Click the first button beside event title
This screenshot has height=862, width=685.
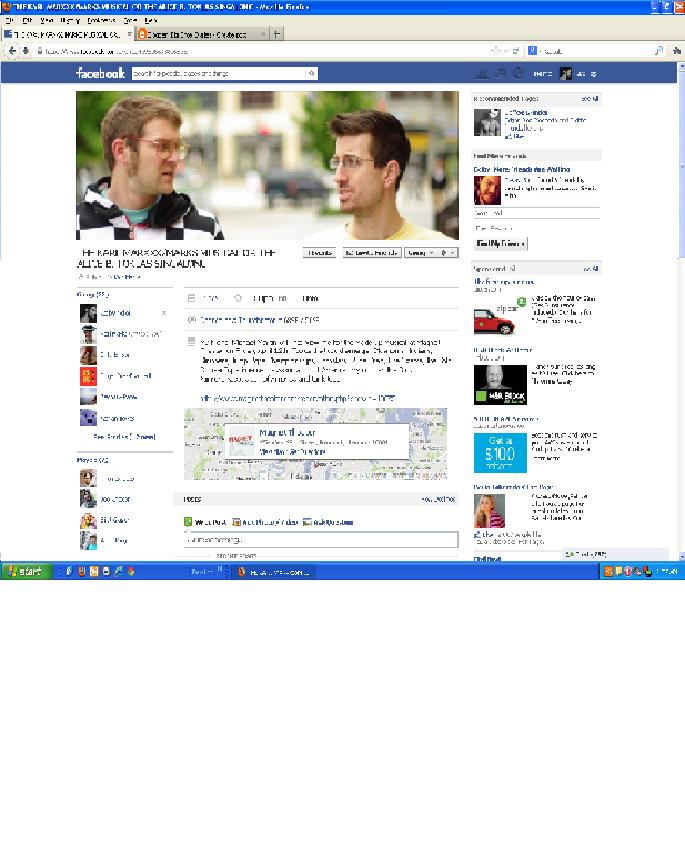(x=319, y=253)
